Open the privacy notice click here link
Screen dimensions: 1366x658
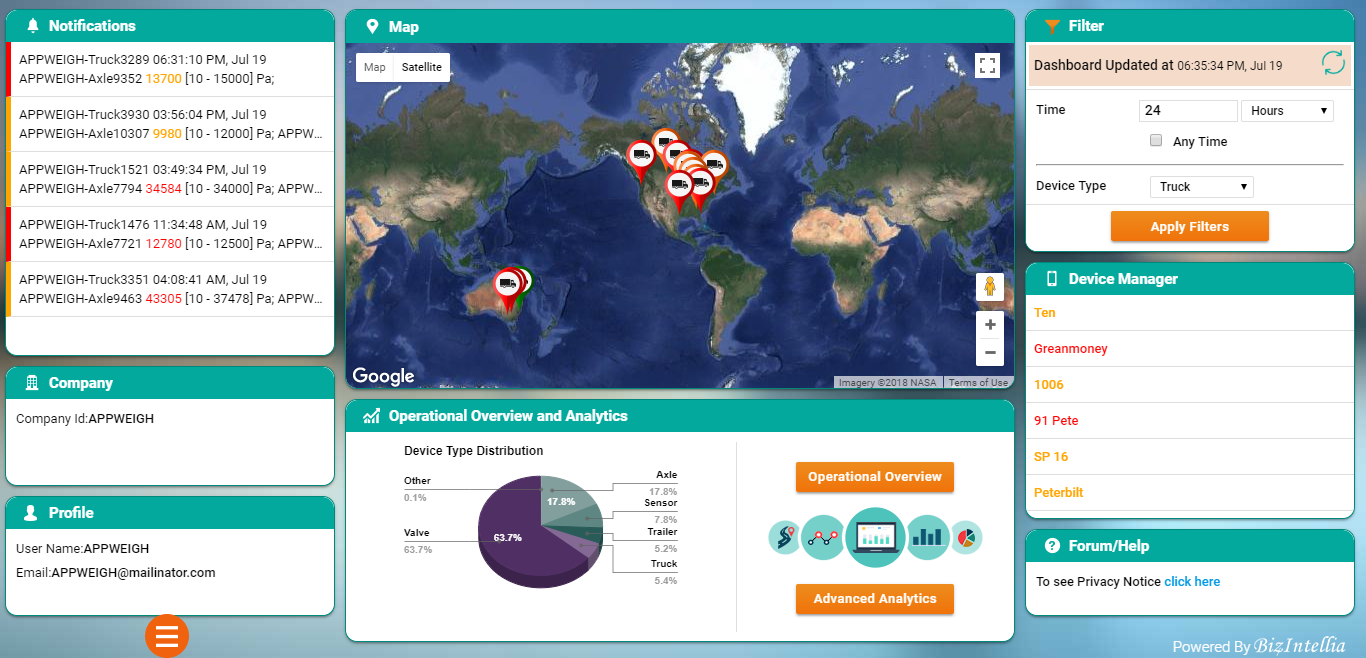click(1192, 582)
